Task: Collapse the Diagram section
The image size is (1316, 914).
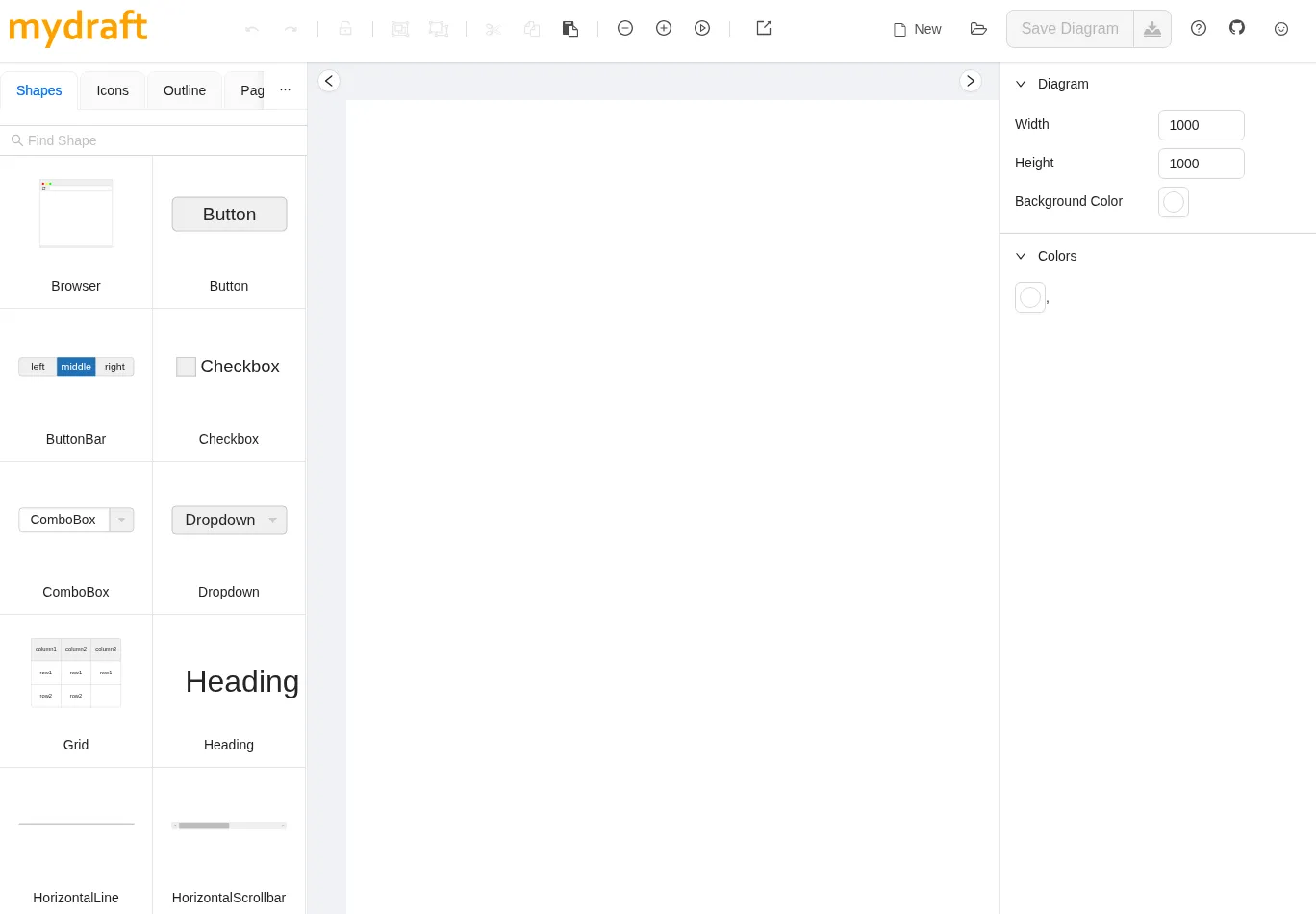Action: pyautogui.click(x=1021, y=84)
